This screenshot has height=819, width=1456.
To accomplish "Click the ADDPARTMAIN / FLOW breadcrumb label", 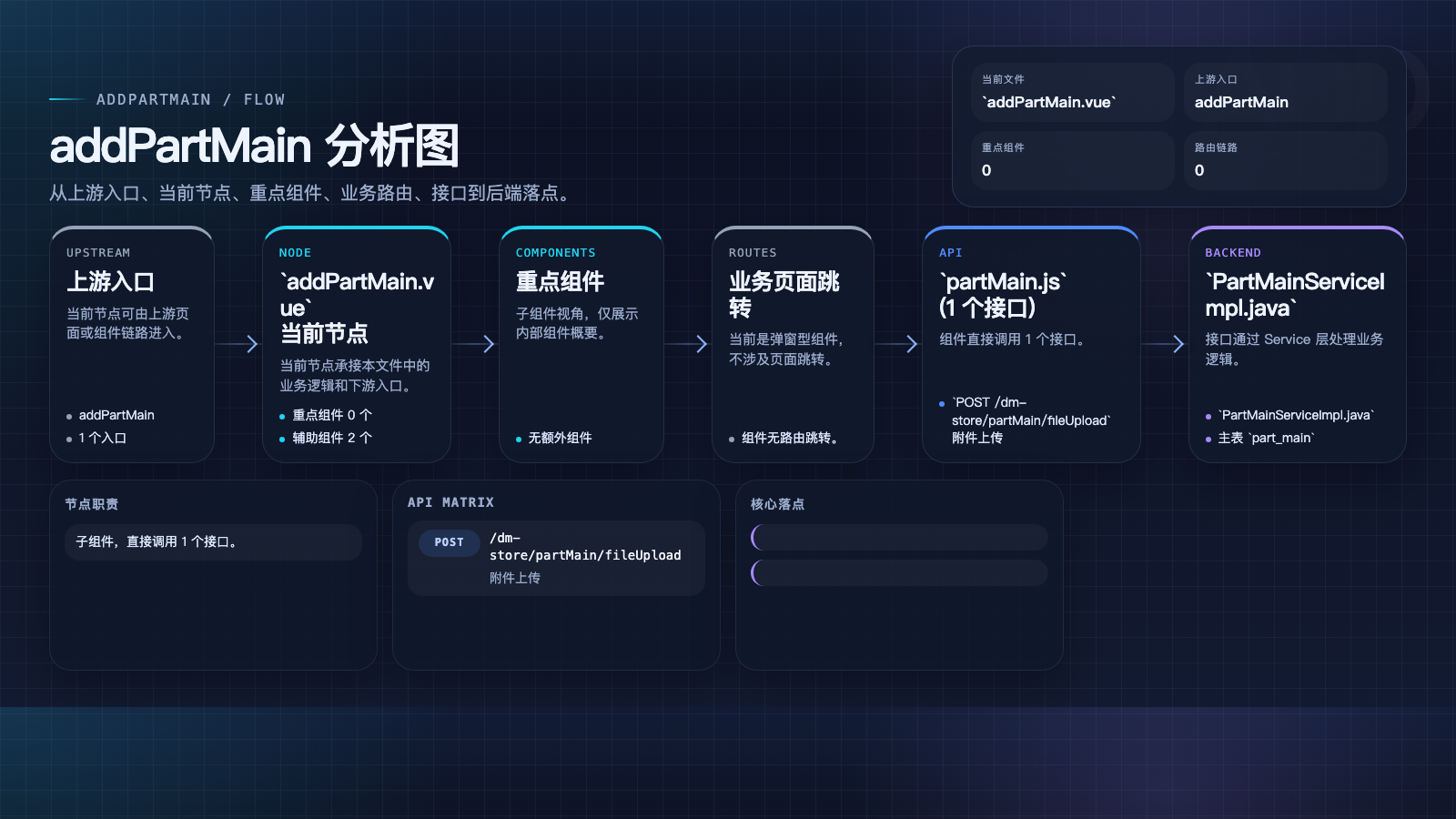I will coord(190,99).
